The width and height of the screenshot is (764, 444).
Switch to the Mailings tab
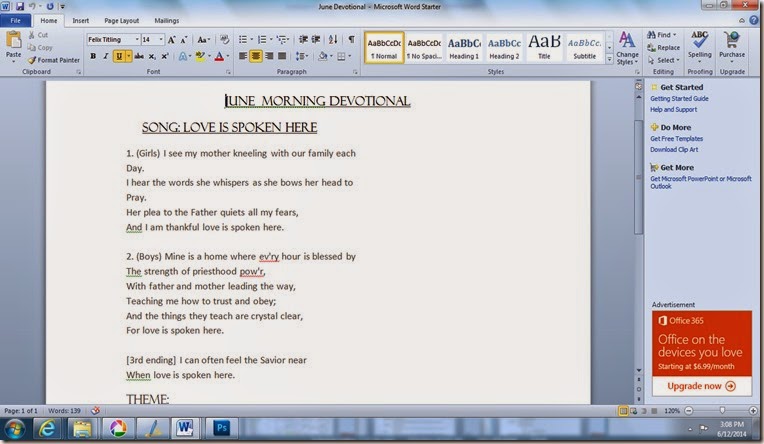click(x=167, y=20)
